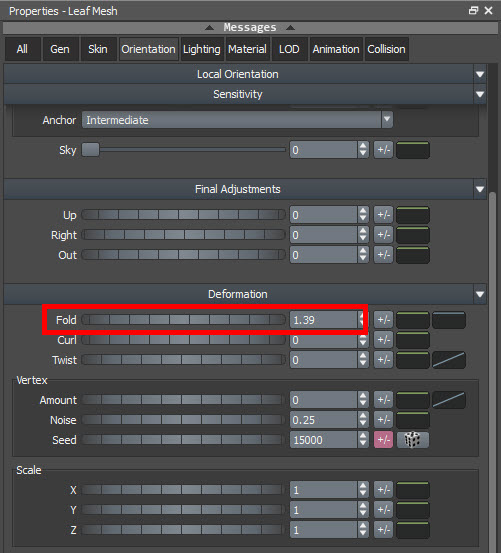
Task: Open the Animation tab
Action: coord(336,49)
